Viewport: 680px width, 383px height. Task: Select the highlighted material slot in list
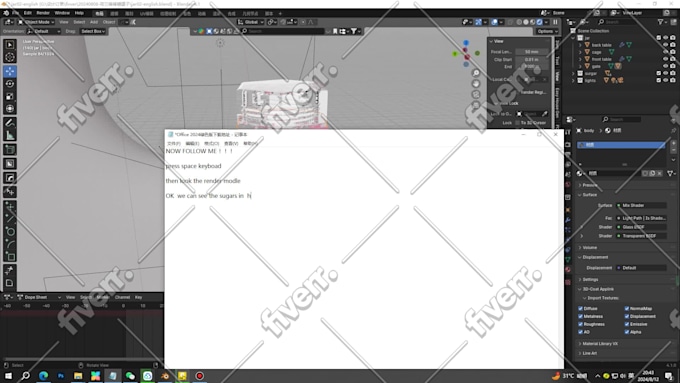pos(621,145)
